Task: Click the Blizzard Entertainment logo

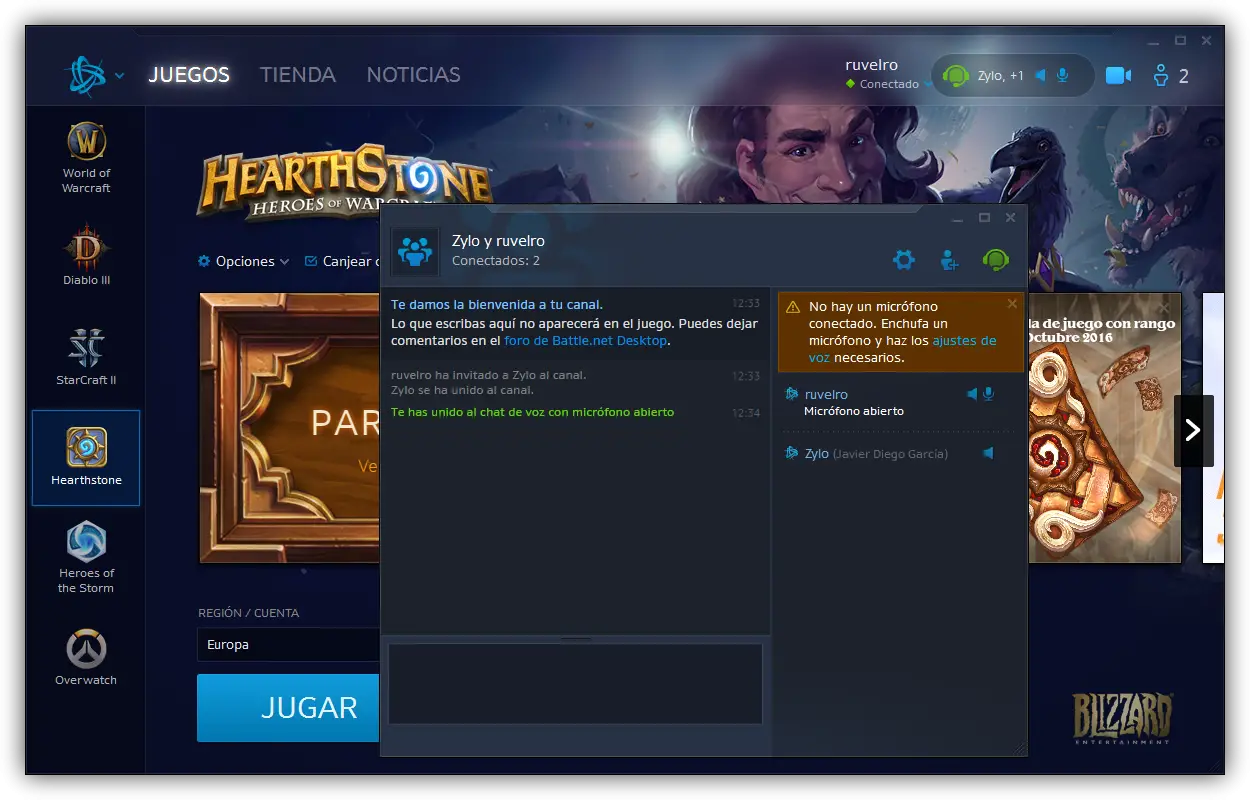Action: [x=1122, y=719]
